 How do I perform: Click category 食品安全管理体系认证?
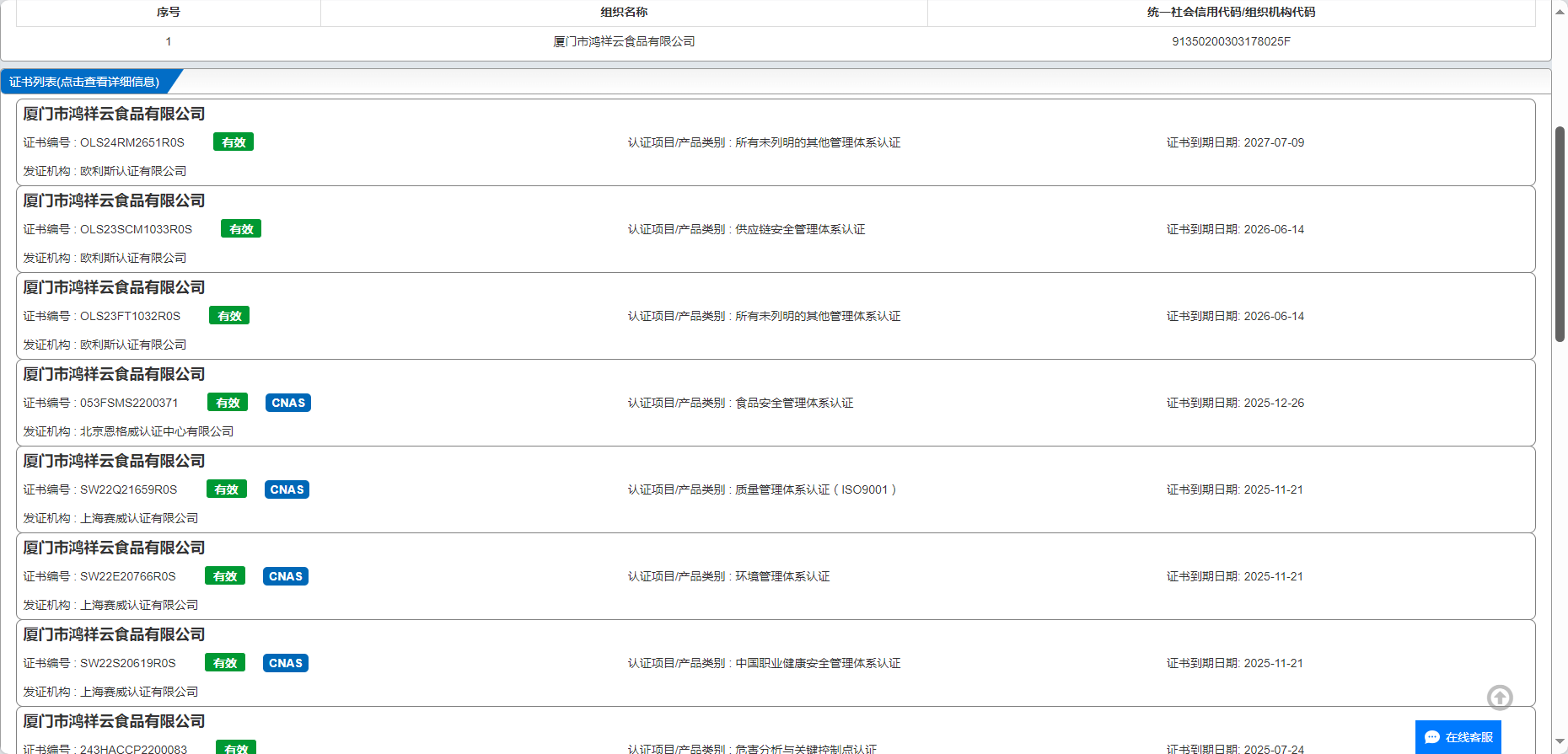[794, 403]
